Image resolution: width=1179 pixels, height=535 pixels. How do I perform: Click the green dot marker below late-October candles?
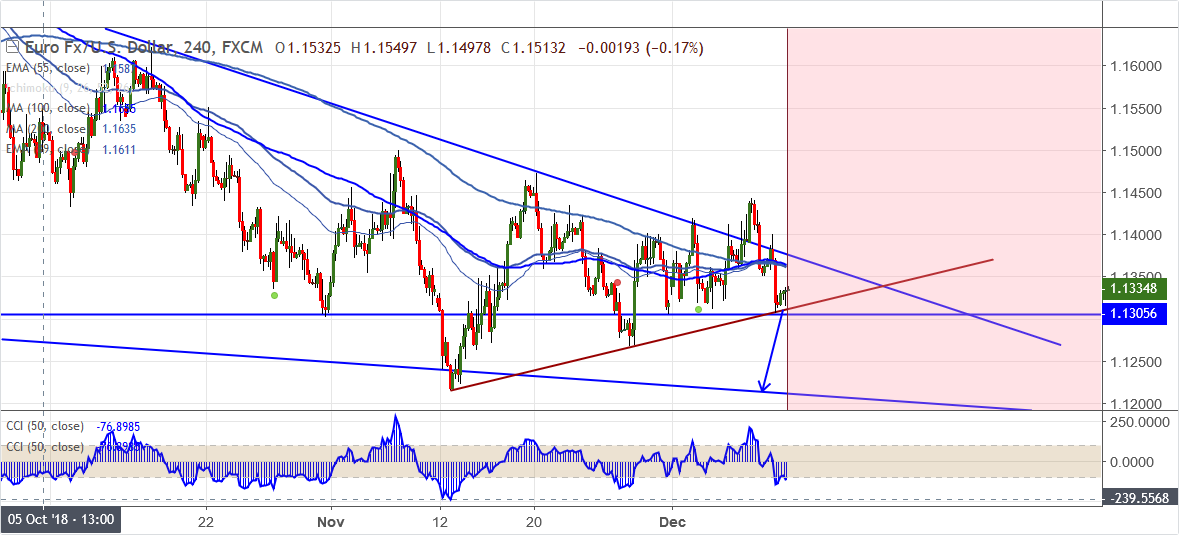tap(274, 295)
